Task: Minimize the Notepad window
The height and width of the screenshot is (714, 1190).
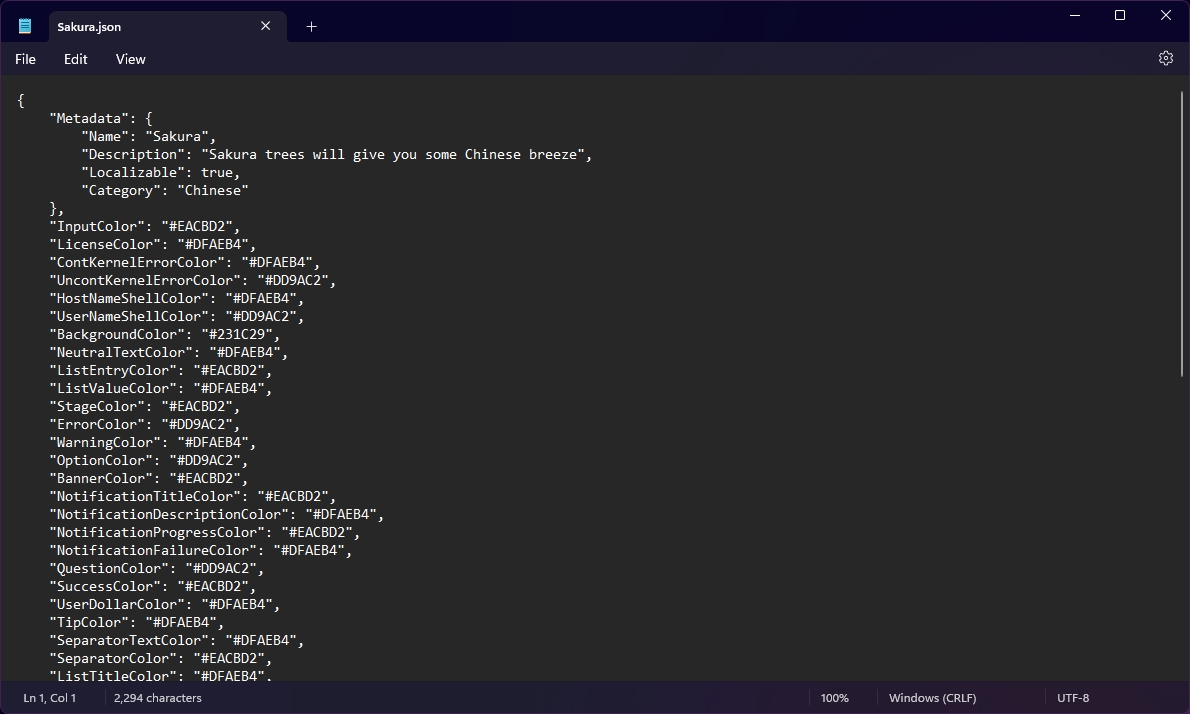Action: point(1075,15)
